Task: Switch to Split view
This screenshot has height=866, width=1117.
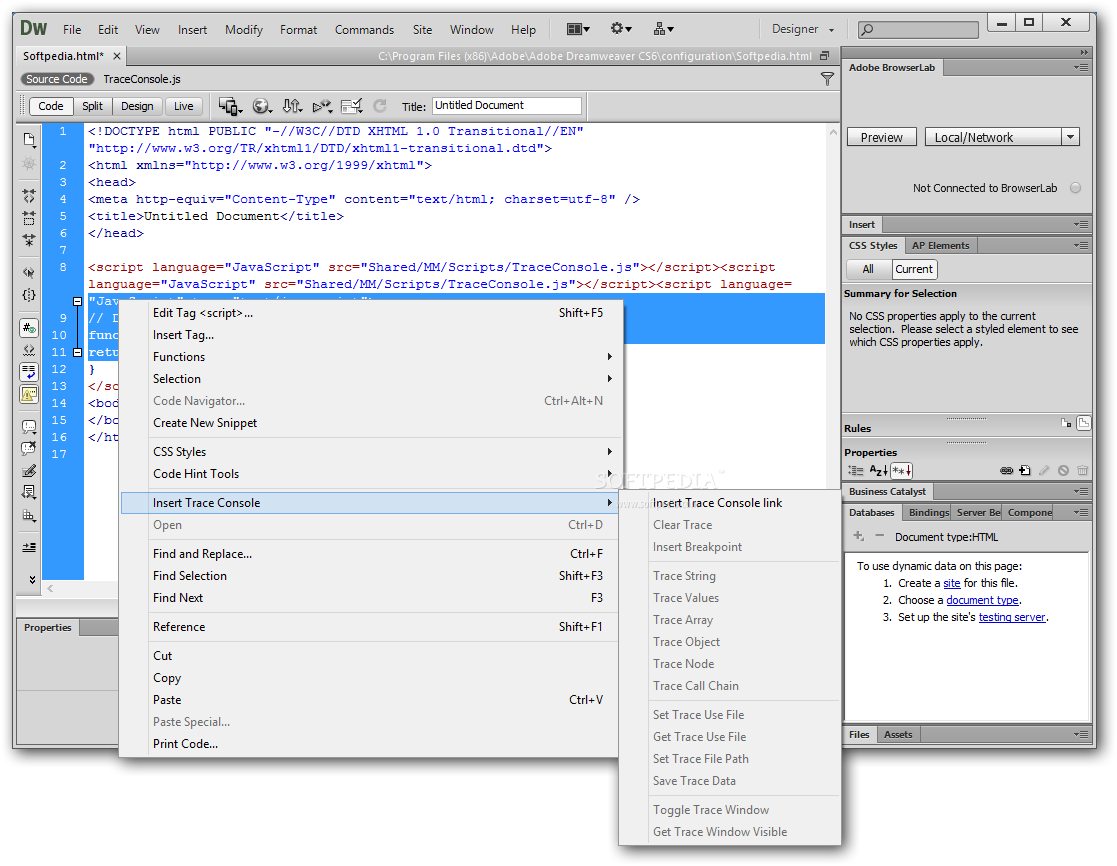Action: pyautogui.click(x=92, y=106)
